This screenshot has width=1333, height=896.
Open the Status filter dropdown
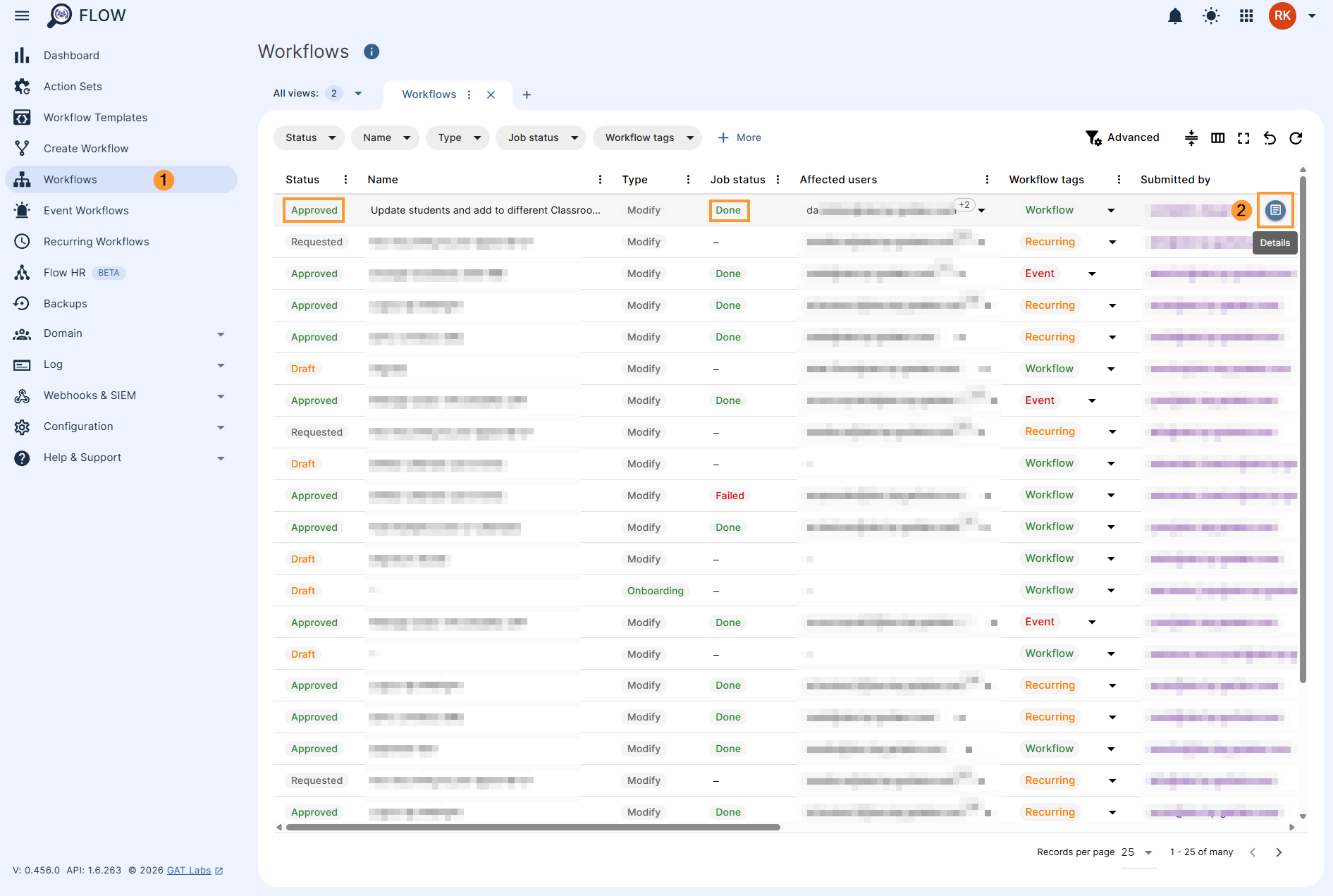[x=309, y=137]
